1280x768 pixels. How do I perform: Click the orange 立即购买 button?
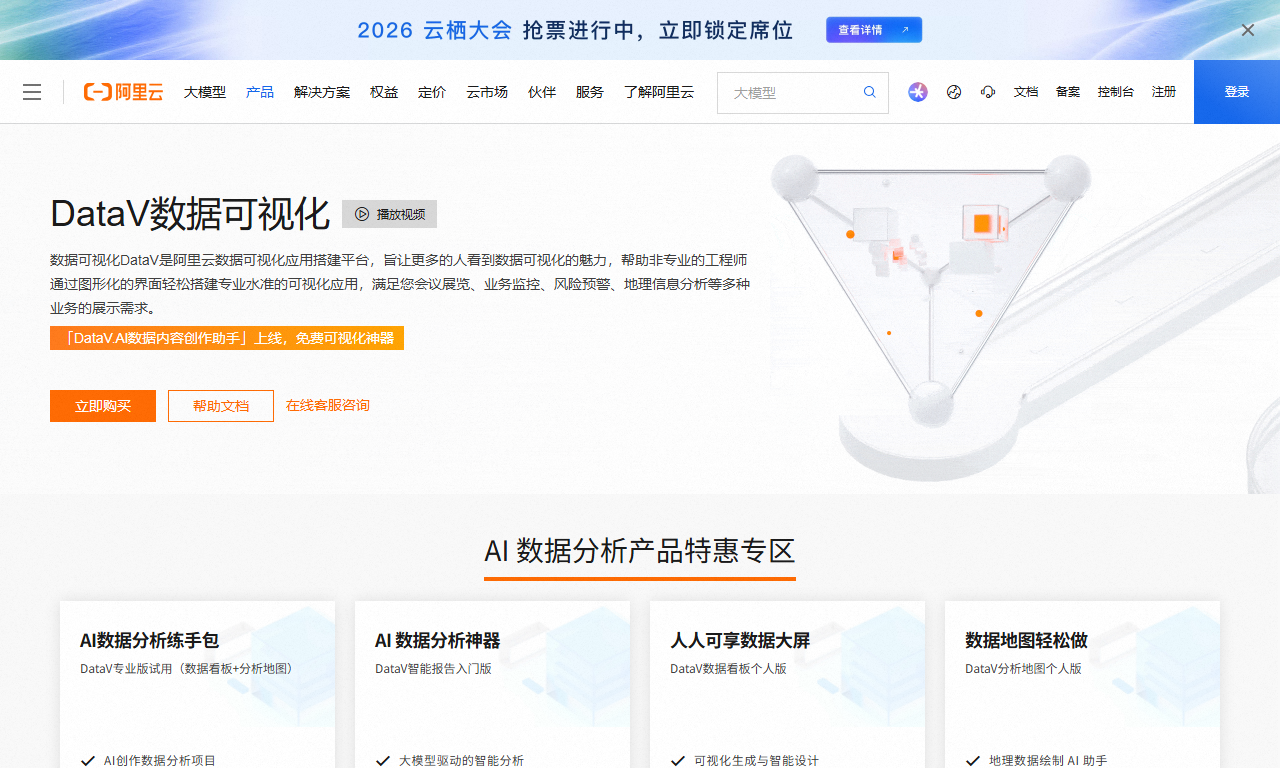point(103,406)
